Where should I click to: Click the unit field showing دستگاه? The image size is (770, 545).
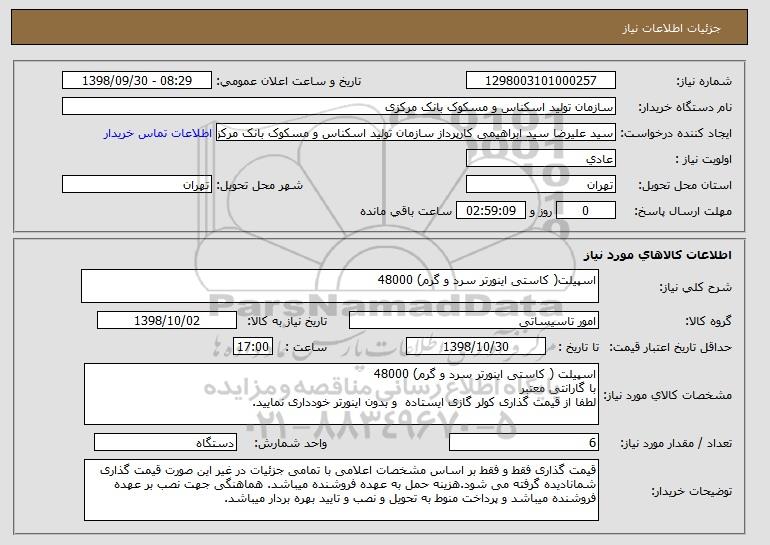point(165,442)
